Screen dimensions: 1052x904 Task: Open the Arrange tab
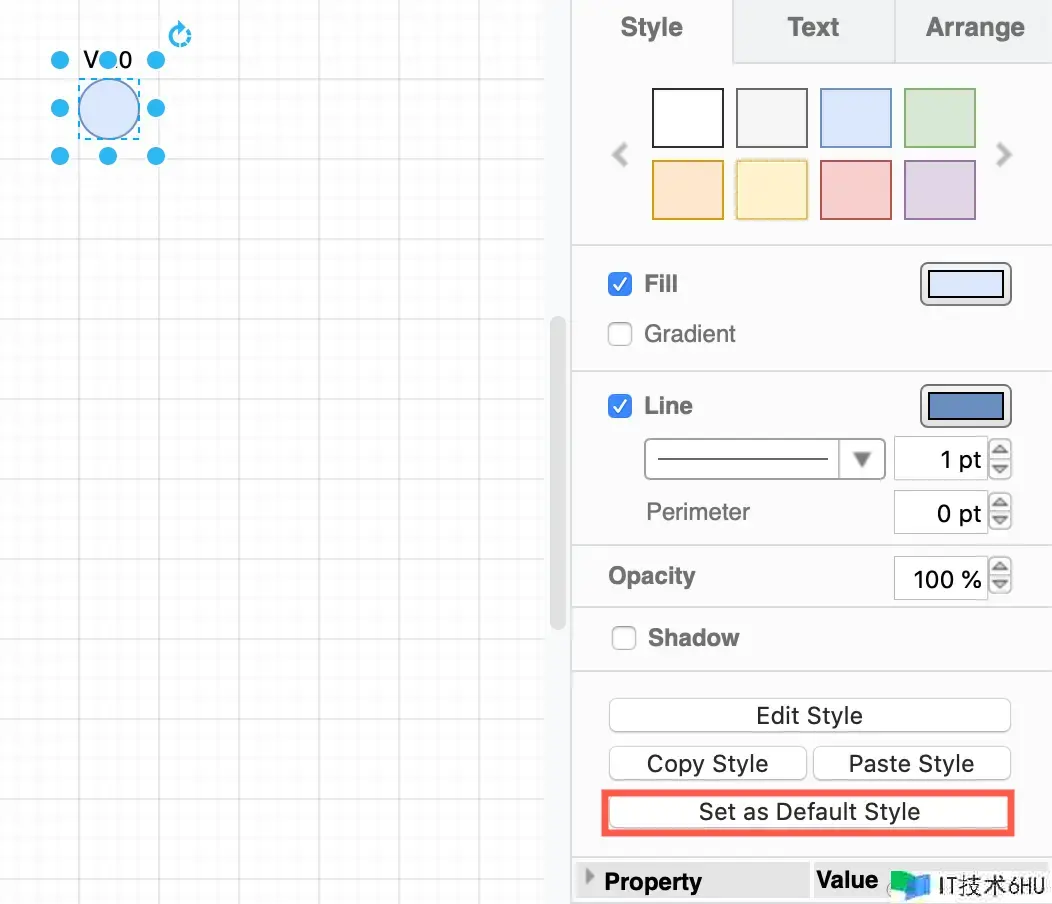[975, 28]
